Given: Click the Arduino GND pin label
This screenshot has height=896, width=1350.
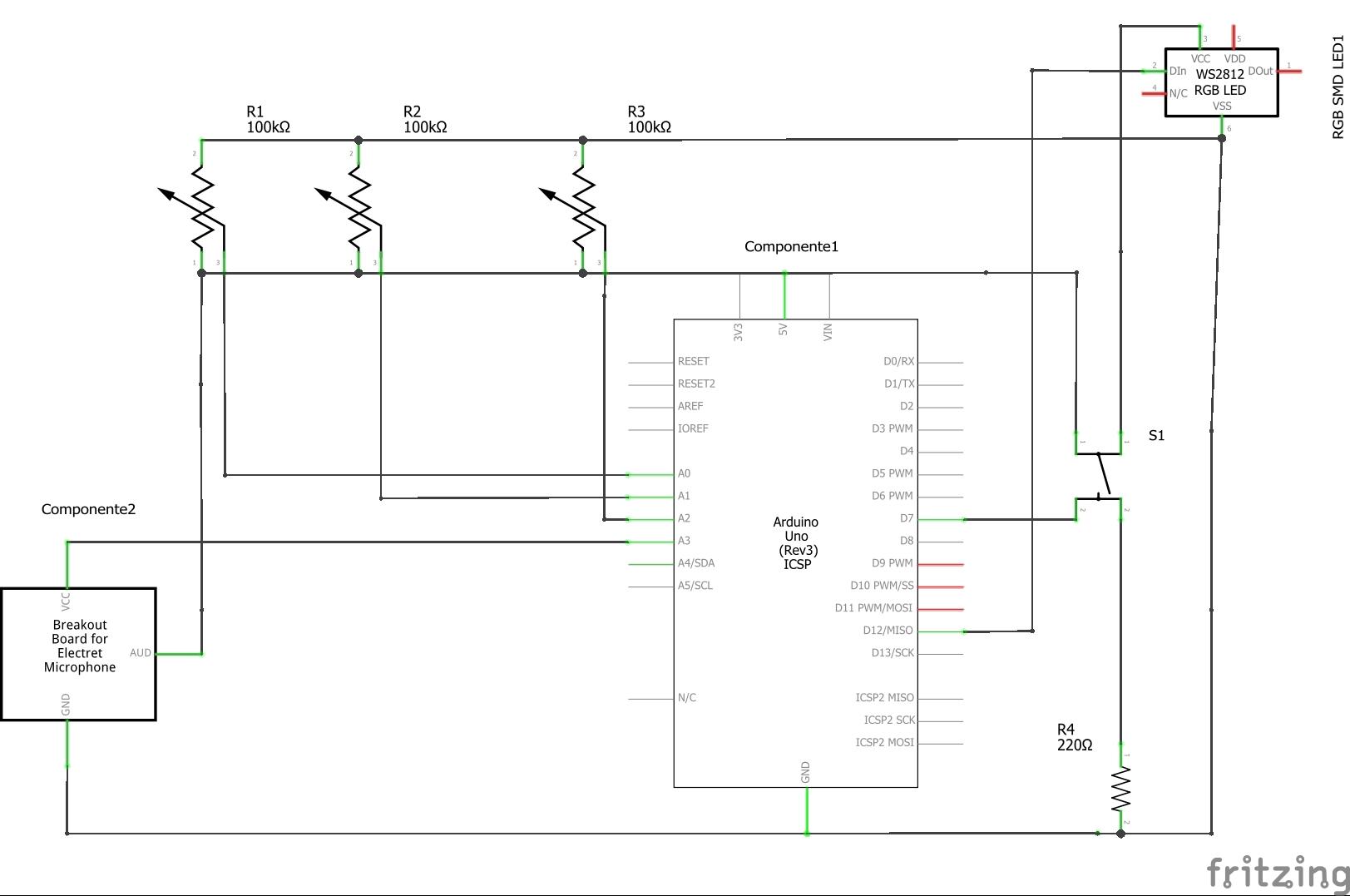Looking at the screenshot, I should pos(805,772).
